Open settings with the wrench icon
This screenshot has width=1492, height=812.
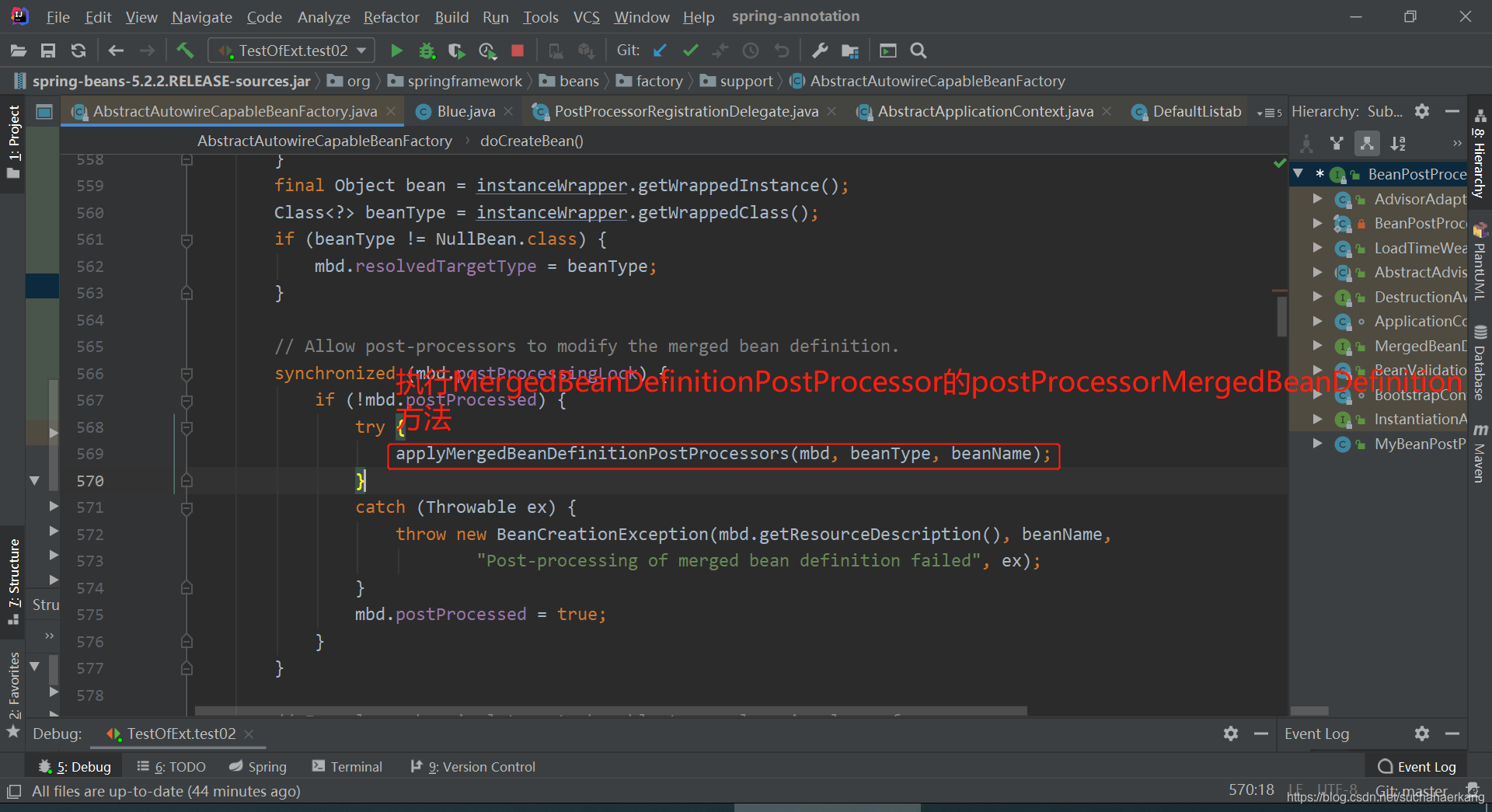coord(820,51)
